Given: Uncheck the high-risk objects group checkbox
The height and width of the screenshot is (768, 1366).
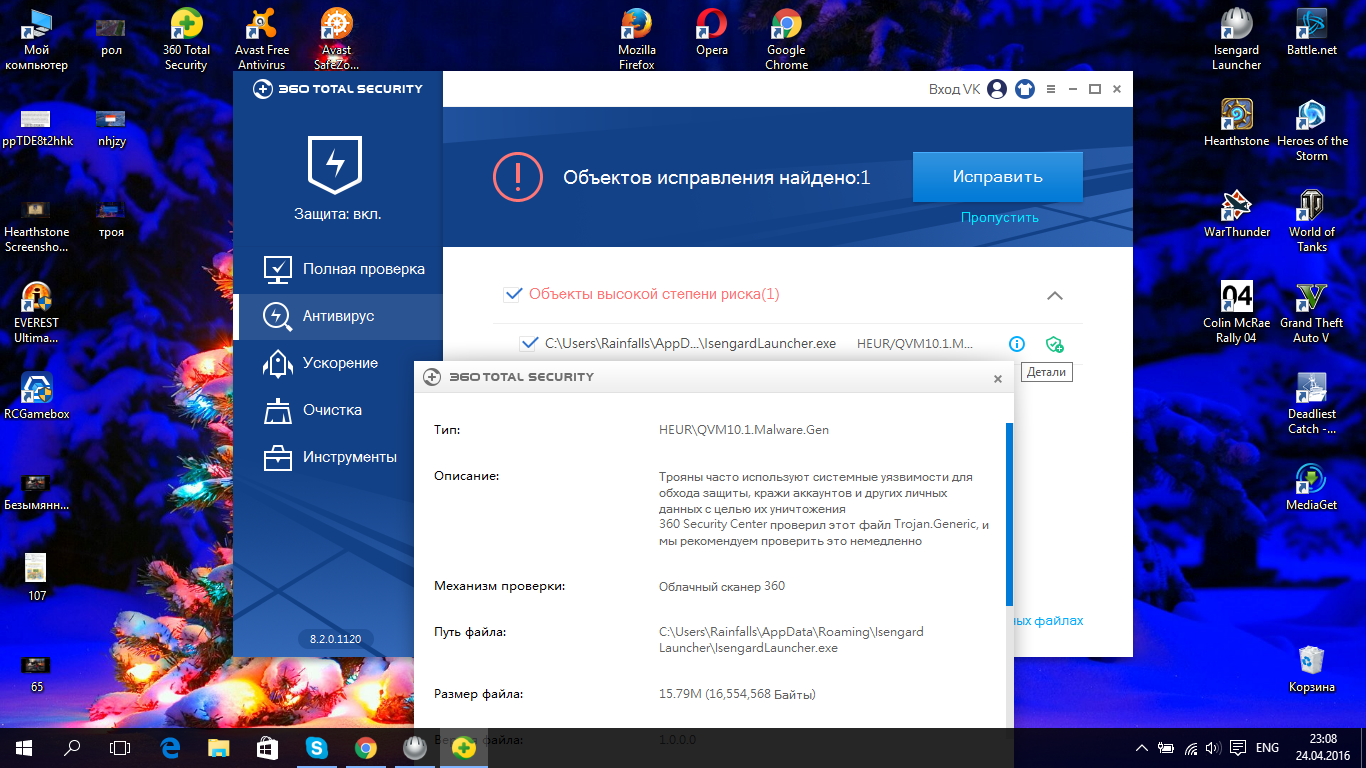Looking at the screenshot, I should 514,294.
